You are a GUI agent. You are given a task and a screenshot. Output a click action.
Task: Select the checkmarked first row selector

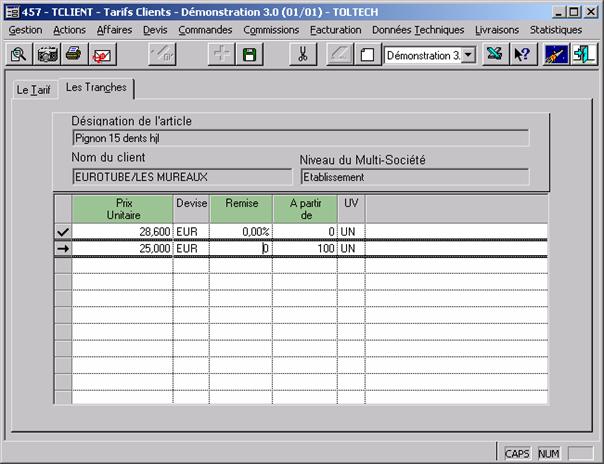tap(63, 231)
